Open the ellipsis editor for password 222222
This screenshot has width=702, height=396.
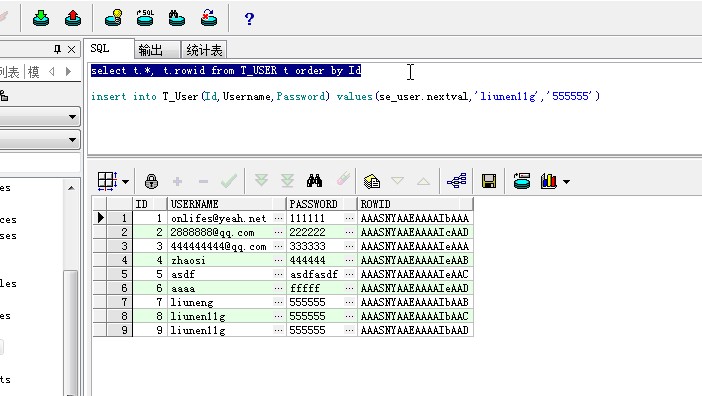(350, 232)
